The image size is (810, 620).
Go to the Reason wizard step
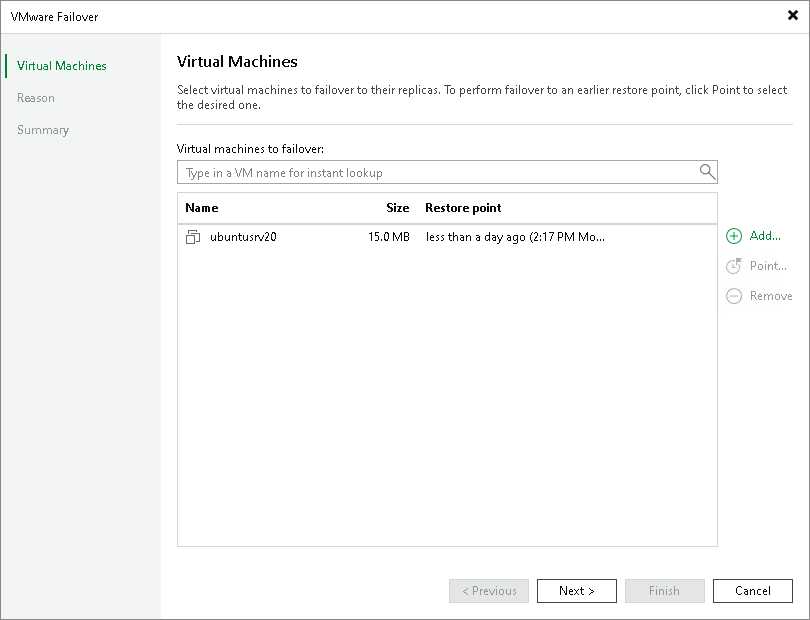pyautogui.click(x=36, y=98)
